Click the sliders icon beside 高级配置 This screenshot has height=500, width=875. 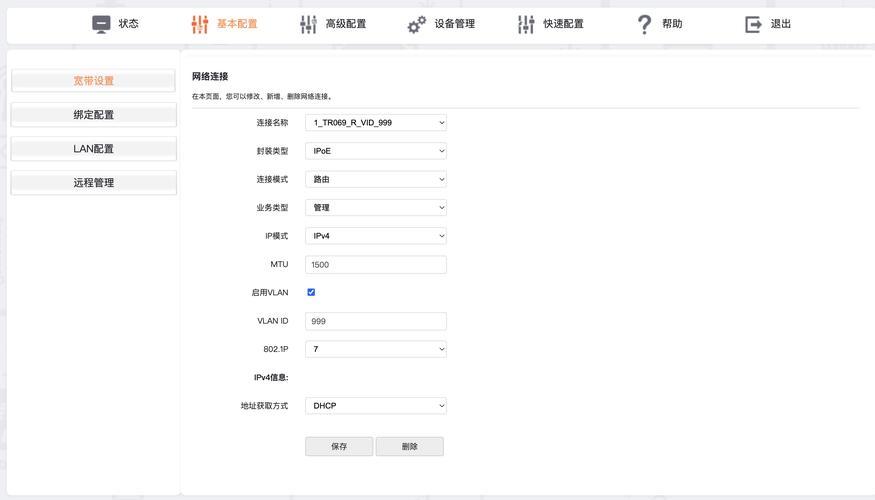308,24
